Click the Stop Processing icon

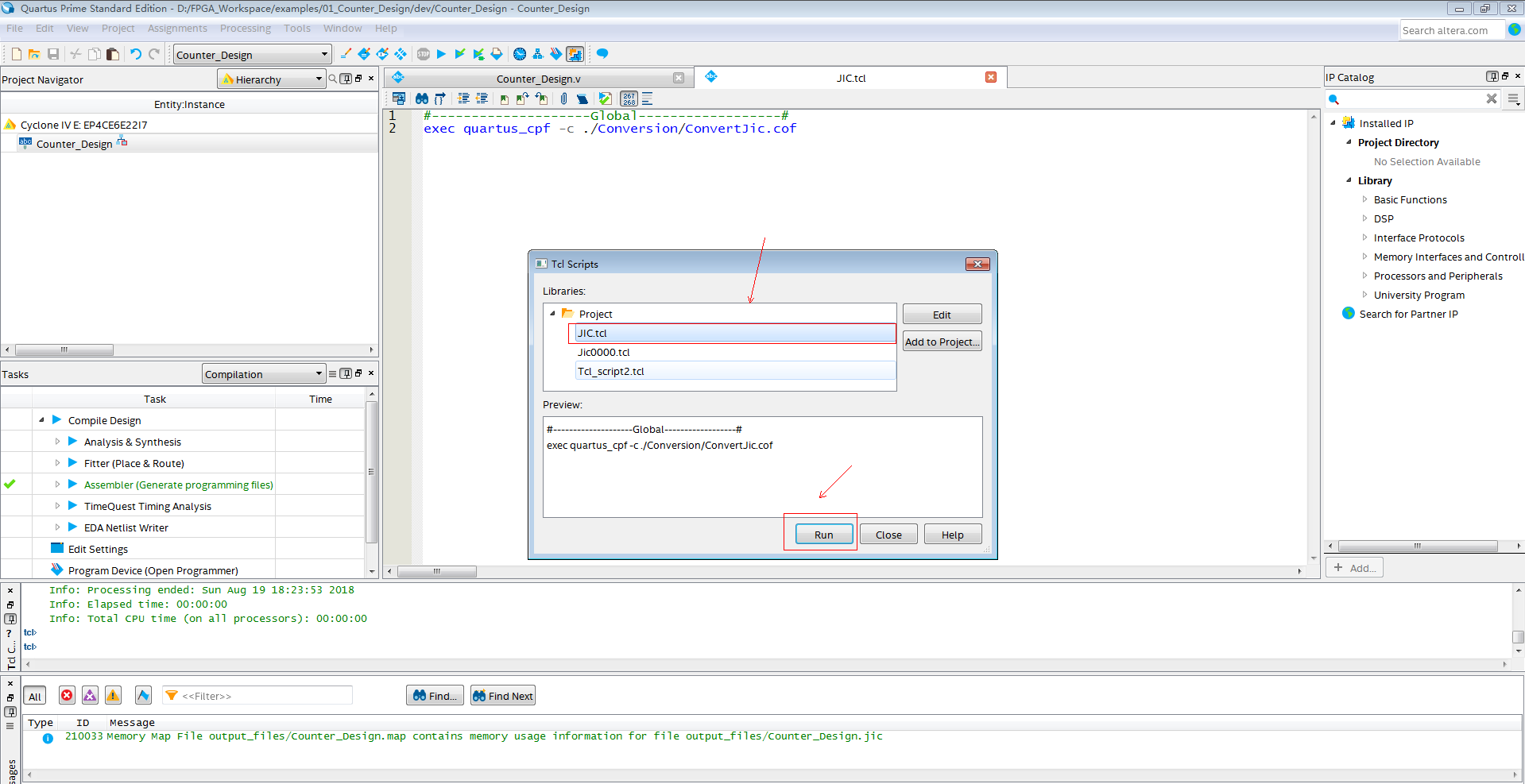(x=424, y=54)
